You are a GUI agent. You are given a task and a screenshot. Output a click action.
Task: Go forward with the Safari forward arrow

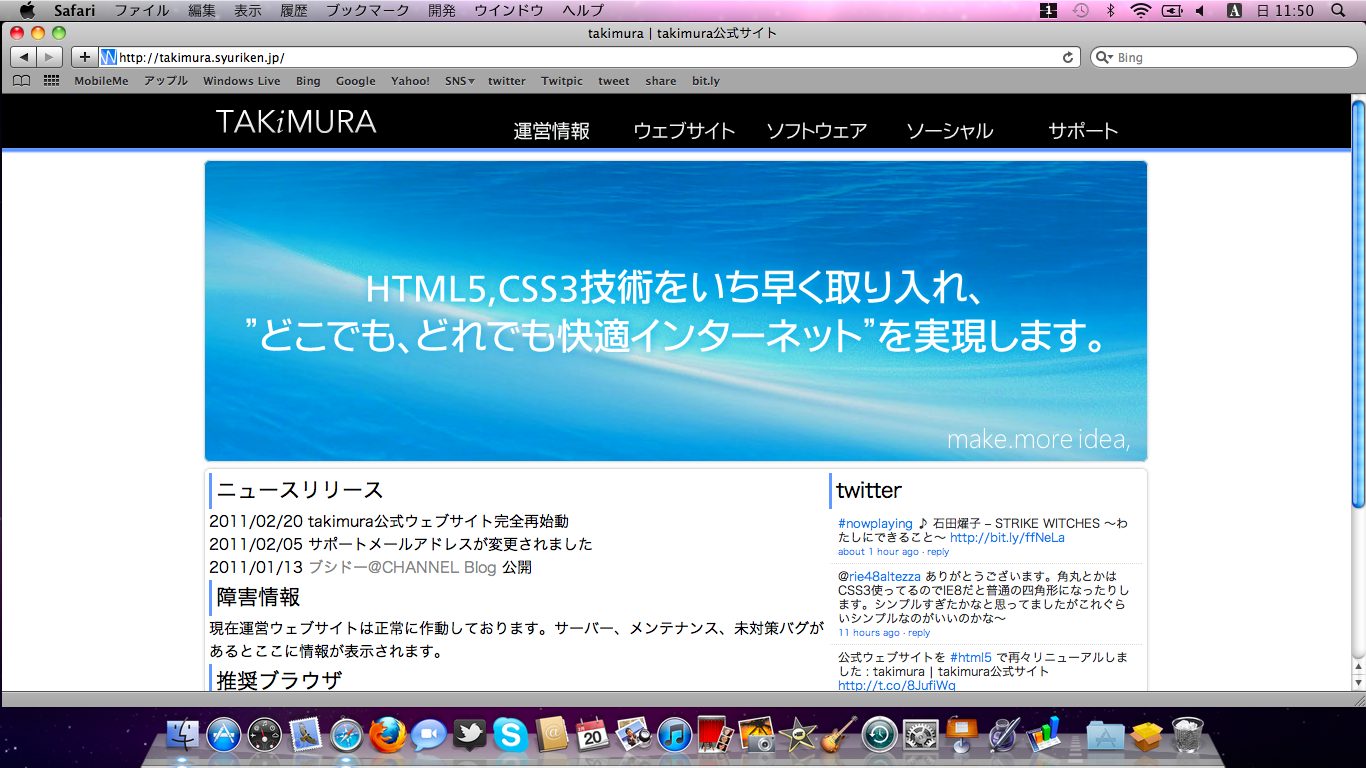tap(49, 57)
